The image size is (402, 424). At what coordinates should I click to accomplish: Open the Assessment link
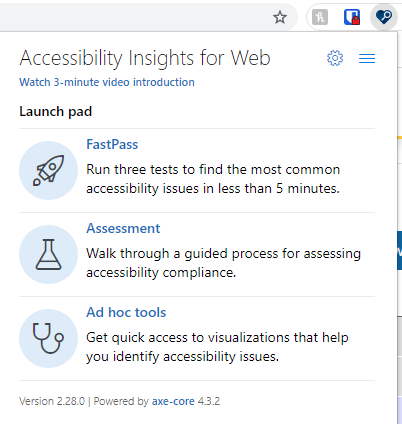click(x=123, y=228)
